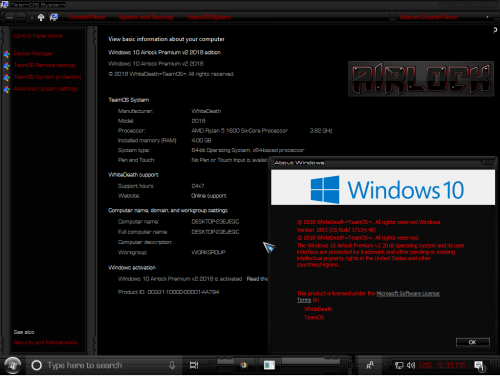Click the Windows 10 logo banner

coord(383,188)
